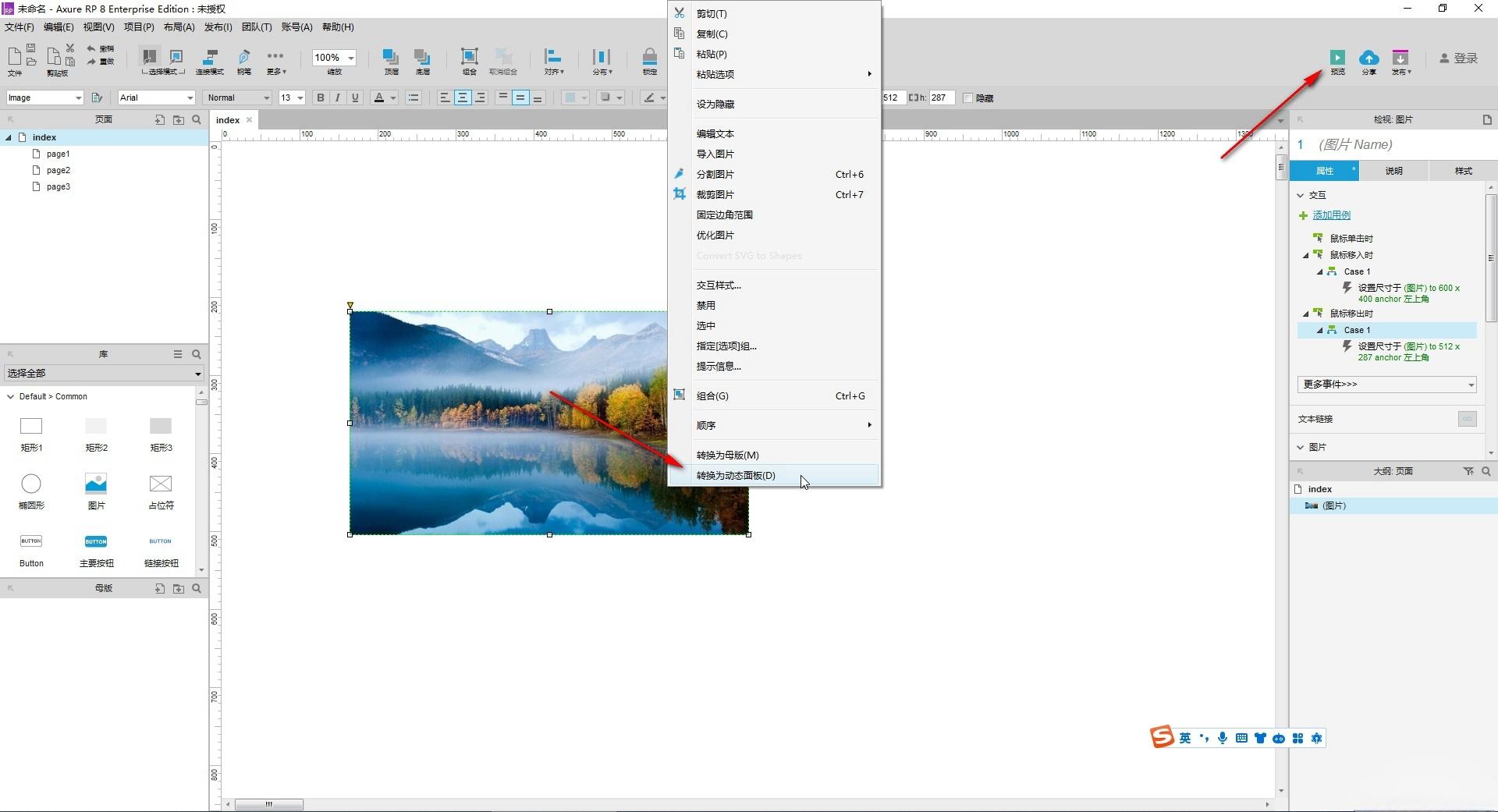This screenshot has height=812, width=1498.
Task: Add the 占位符 placeholder widget from library
Action: pyautogui.click(x=160, y=484)
